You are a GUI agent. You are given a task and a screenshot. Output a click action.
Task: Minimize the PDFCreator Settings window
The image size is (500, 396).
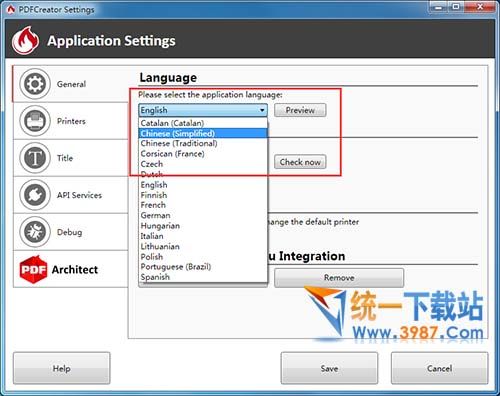click(439, 6)
